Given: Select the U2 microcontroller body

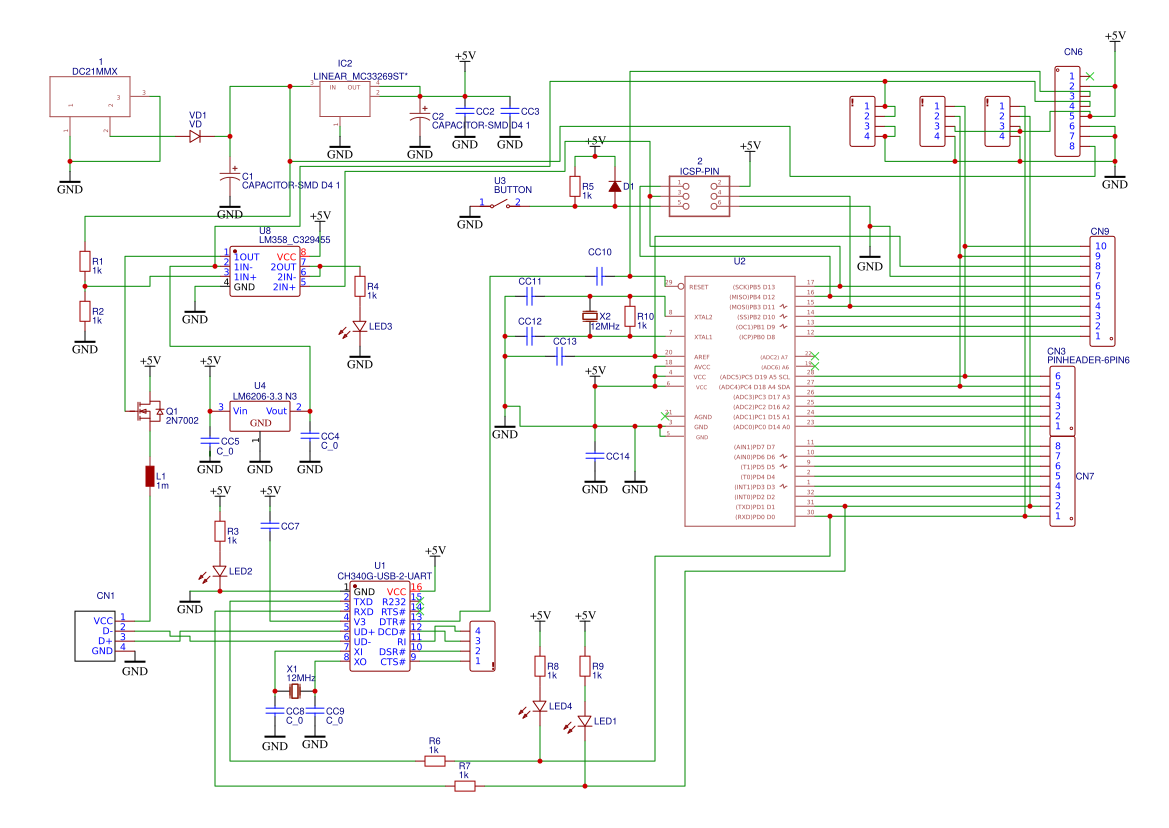Looking at the screenshot, I should click(740, 401).
